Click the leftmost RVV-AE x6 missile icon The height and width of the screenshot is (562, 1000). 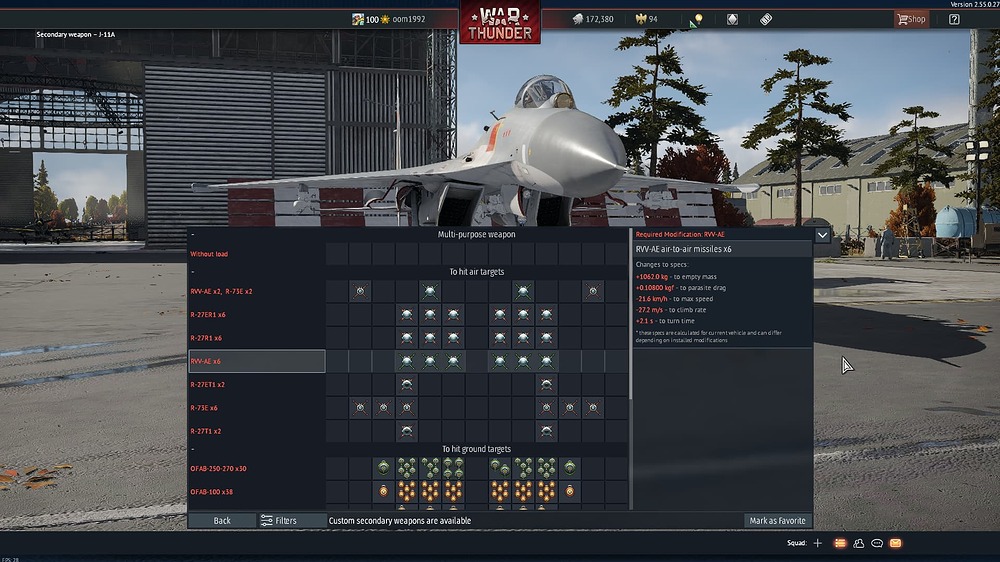(407, 361)
